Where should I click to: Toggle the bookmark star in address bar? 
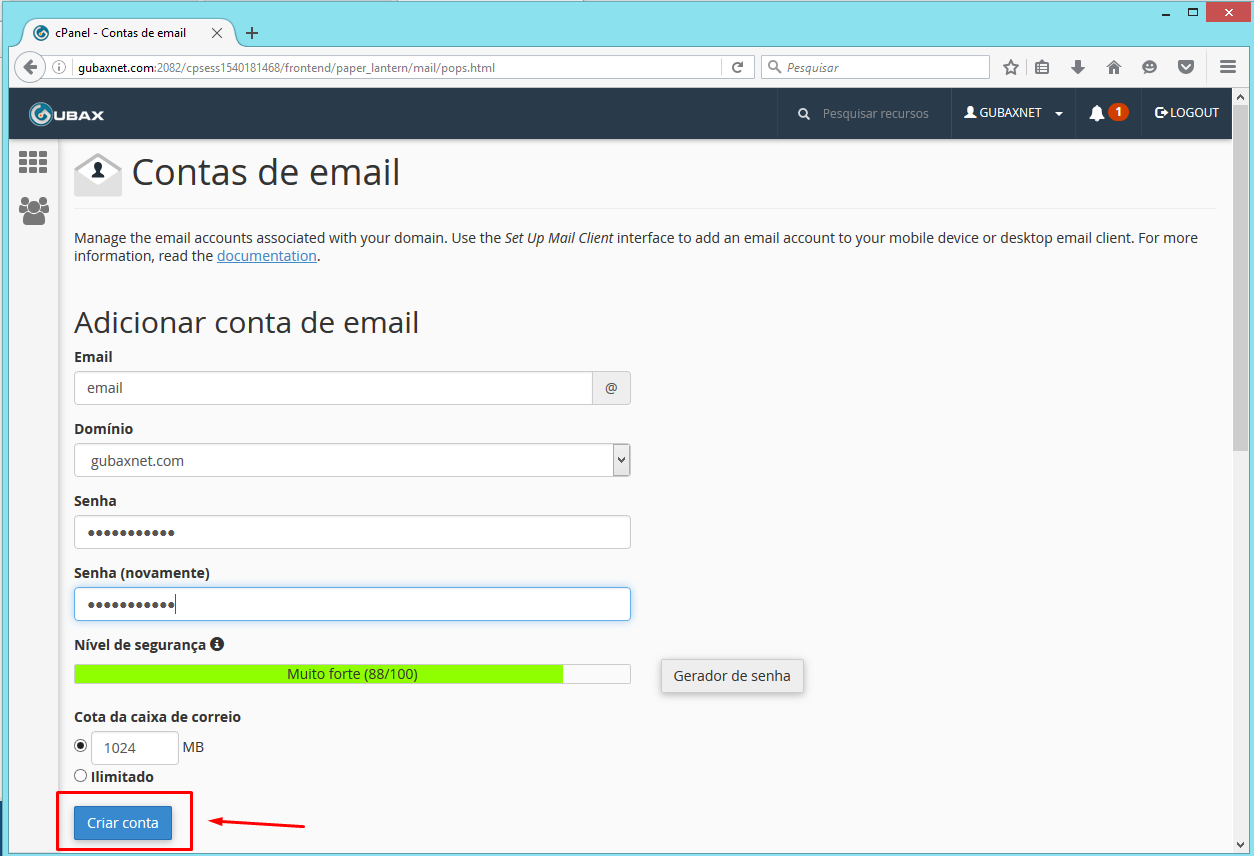[1010, 67]
